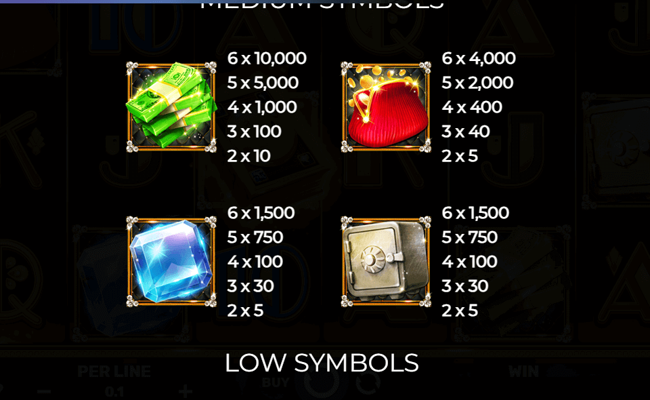The width and height of the screenshot is (650, 400).
Task: Click the dimmed WIN display label
Action: click(x=524, y=372)
